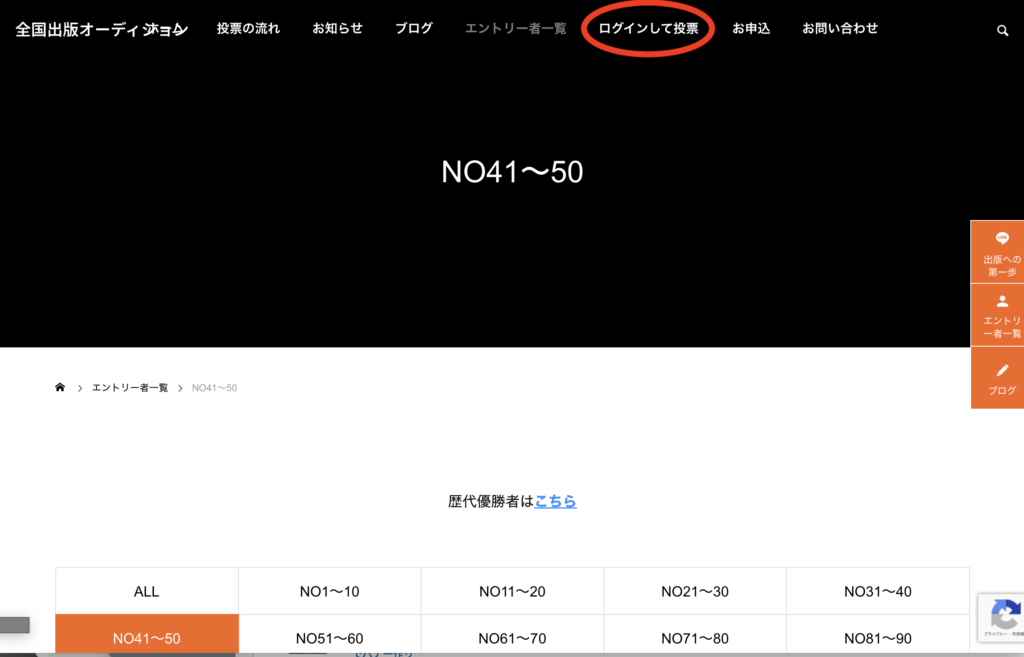Image resolution: width=1024 pixels, height=657 pixels.
Task: Click エントリー者一覧 in the breadcrumb
Action: coord(130,388)
